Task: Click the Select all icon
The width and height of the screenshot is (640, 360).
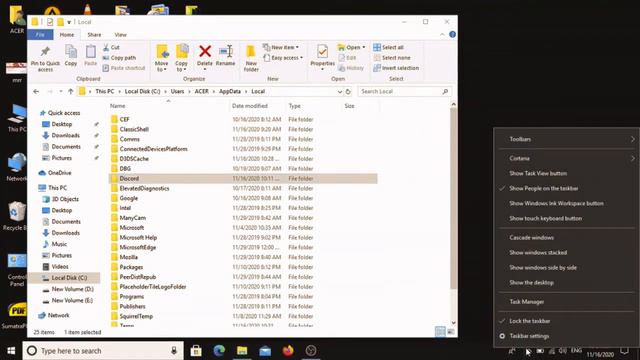Action: pos(377,47)
